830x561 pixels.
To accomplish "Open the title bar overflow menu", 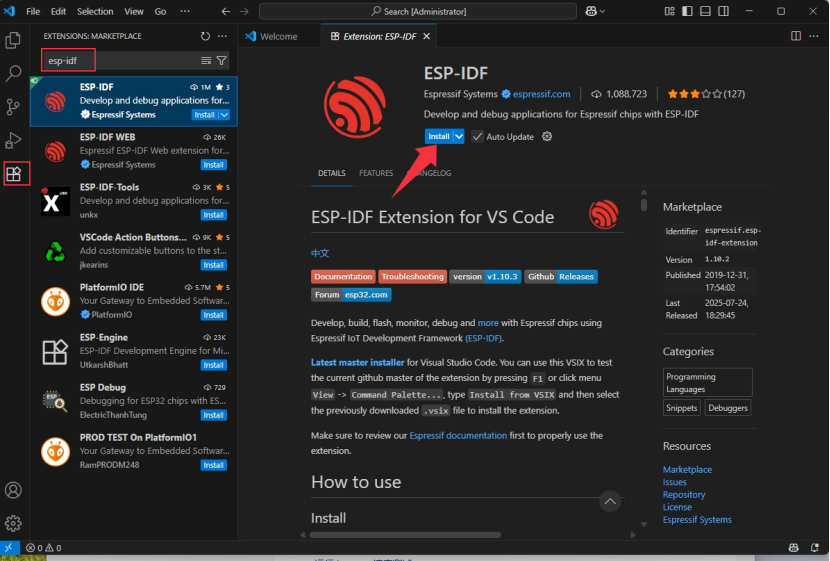I will (x=185, y=11).
